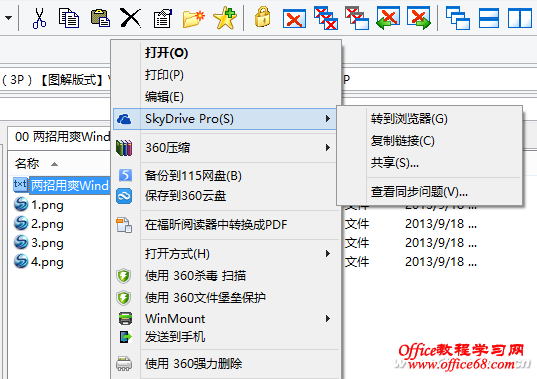The image size is (537, 379).
Task: Click the 360杀毒 shield icon
Action: pyautogui.click(x=124, y=276)
